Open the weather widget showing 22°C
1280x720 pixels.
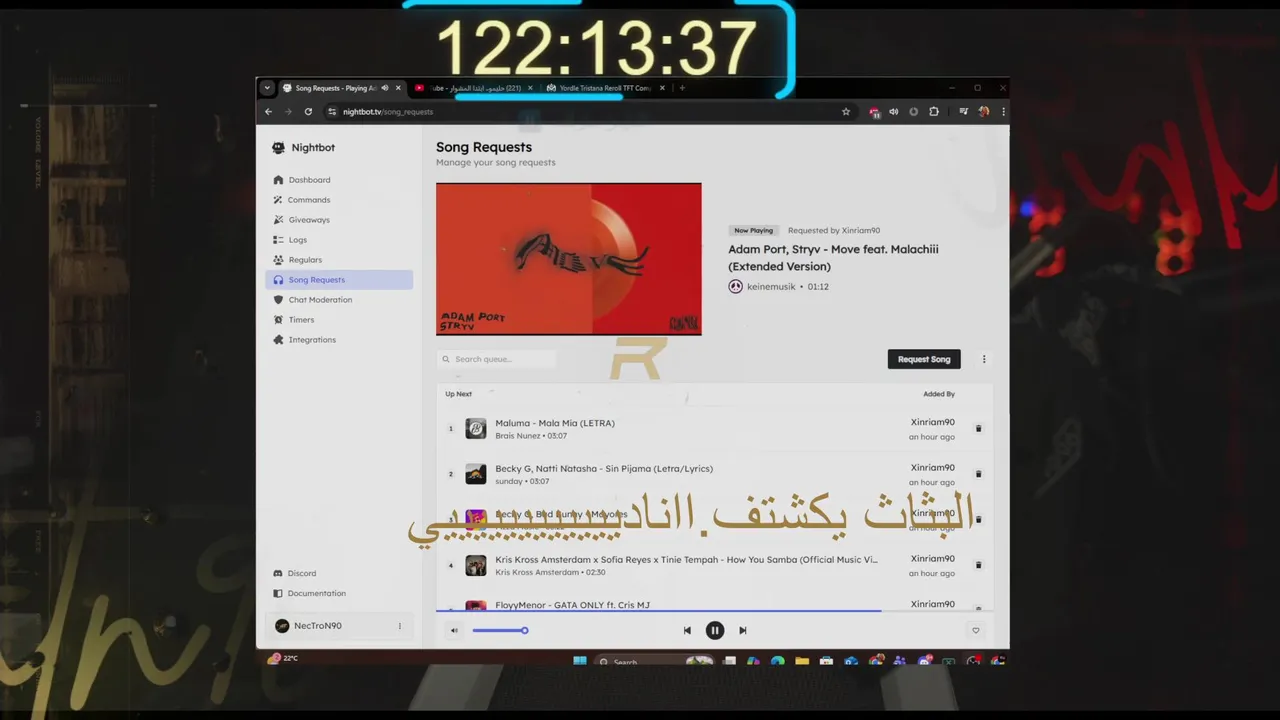pyautogui.click(x=283, y=658)
